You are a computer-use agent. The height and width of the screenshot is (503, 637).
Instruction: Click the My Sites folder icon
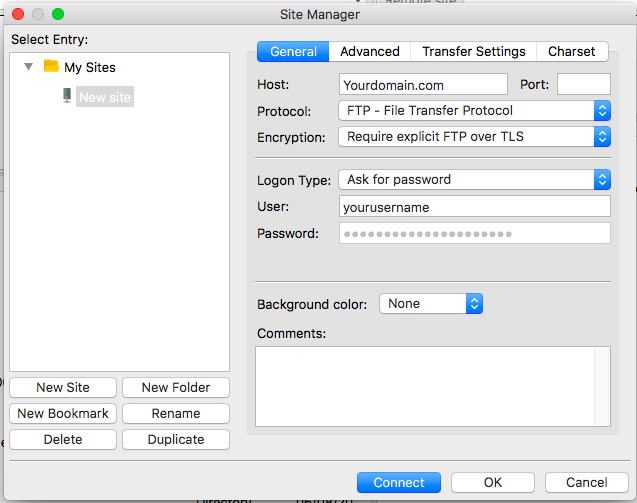51,66
